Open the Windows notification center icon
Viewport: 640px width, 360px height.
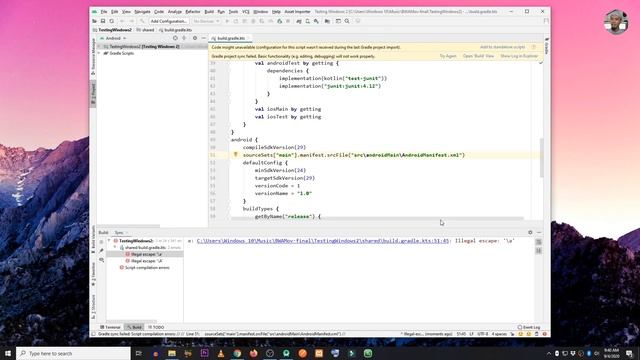[x=629, y=353]
